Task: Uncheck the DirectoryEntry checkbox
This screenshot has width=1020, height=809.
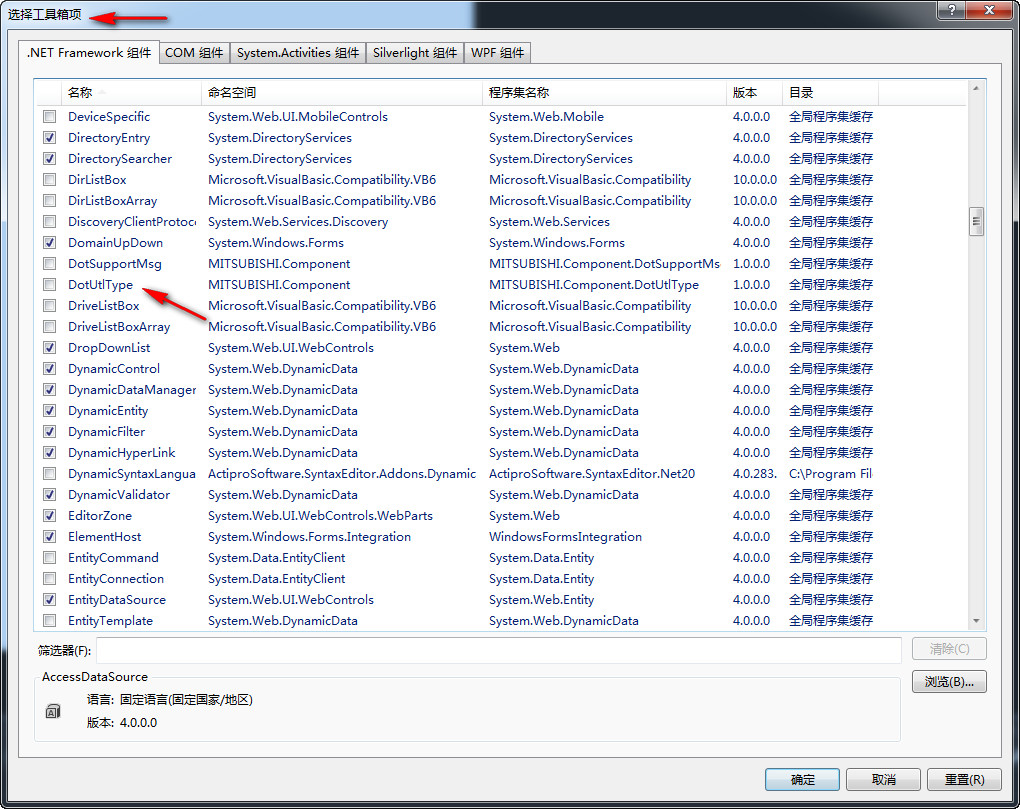Action: click(x=49, y=138)
